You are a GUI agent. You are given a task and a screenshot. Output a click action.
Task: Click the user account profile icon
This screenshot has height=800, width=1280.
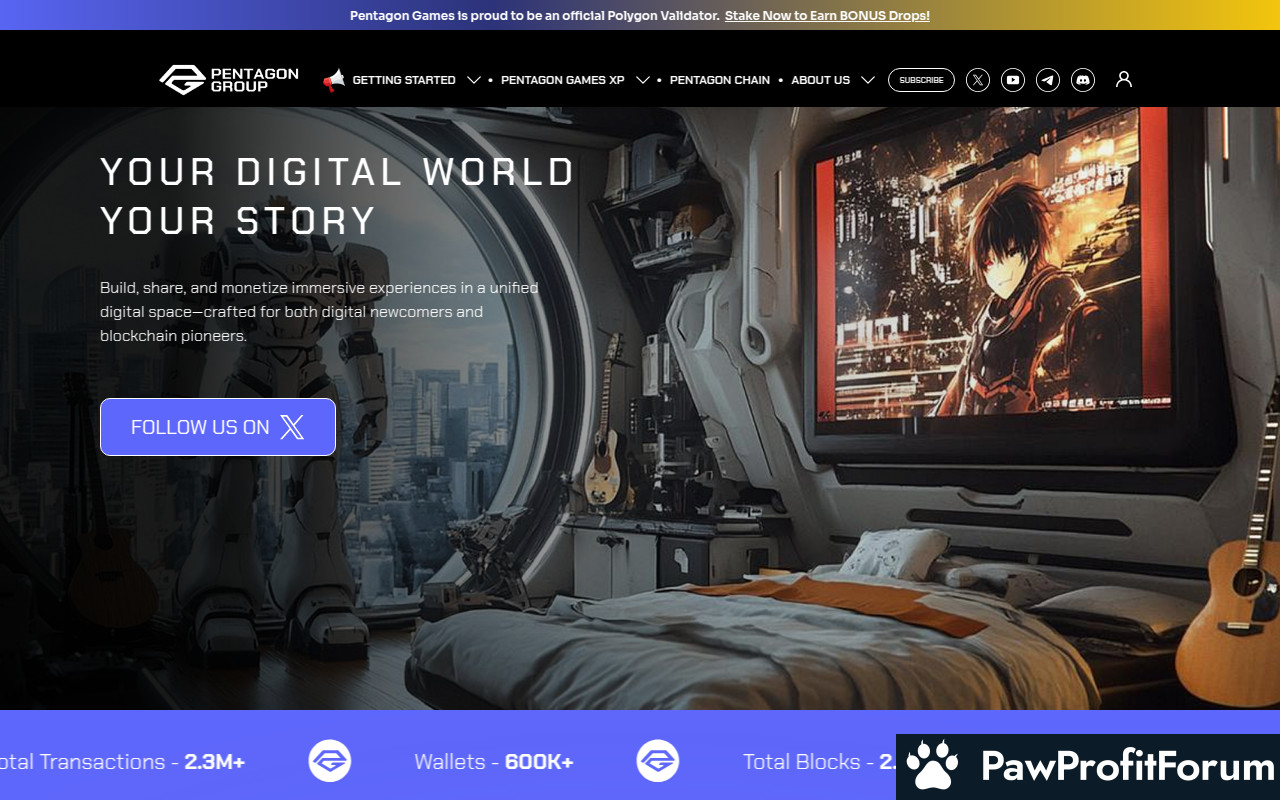coord(1124,79)
